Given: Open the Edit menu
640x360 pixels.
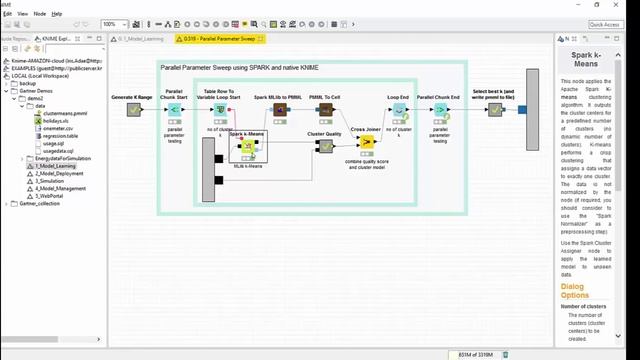Looking at the screenshot, I should tap(7, 14).
